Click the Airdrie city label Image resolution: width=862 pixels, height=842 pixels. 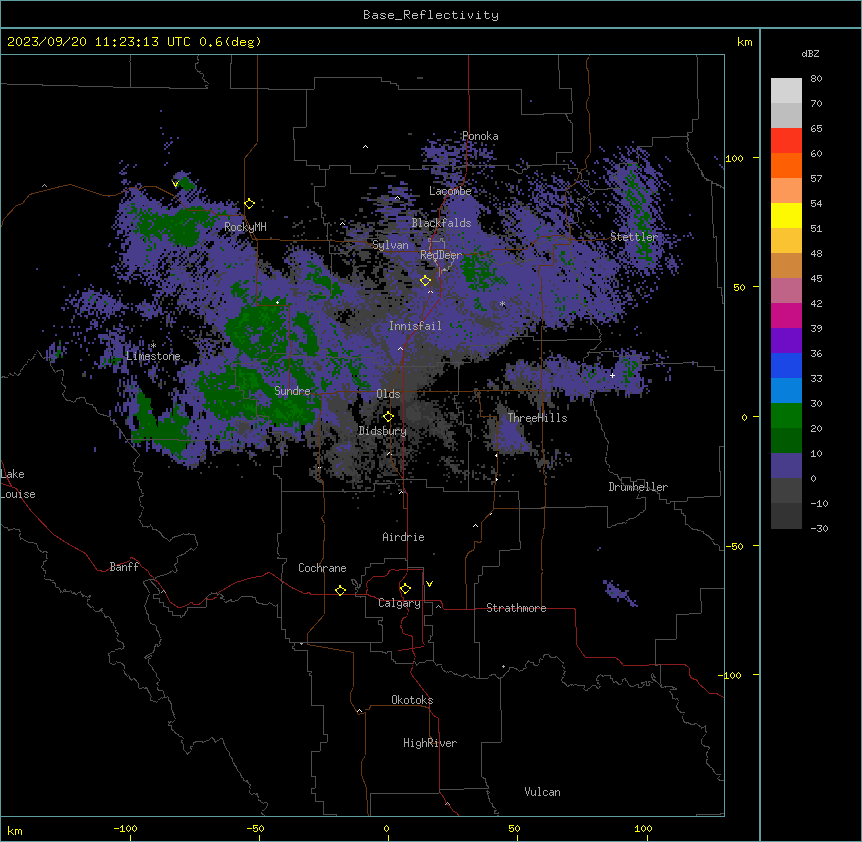(x=403, y=537)
